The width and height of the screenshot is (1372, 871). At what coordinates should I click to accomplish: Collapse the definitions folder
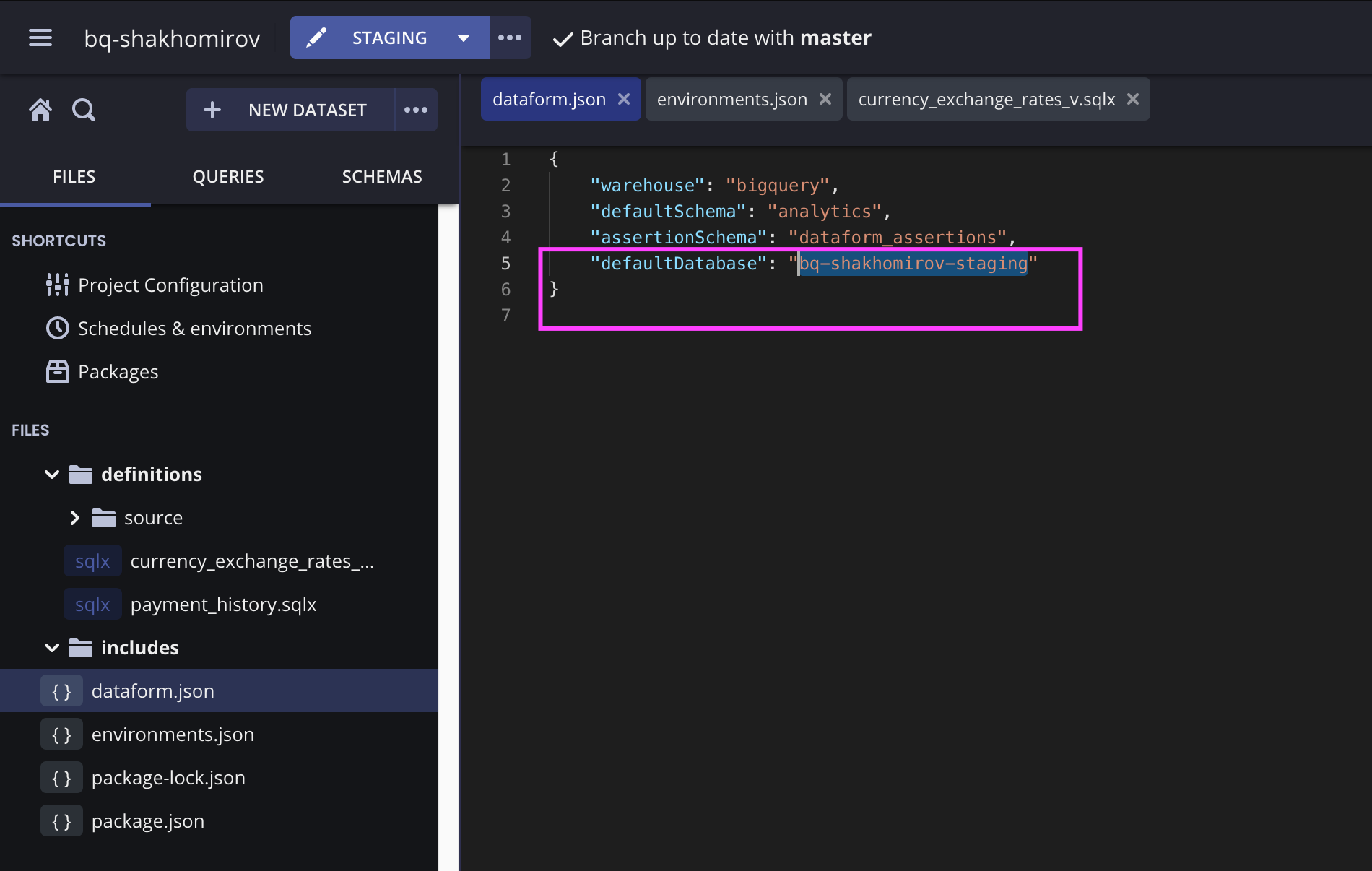[52, 474]
